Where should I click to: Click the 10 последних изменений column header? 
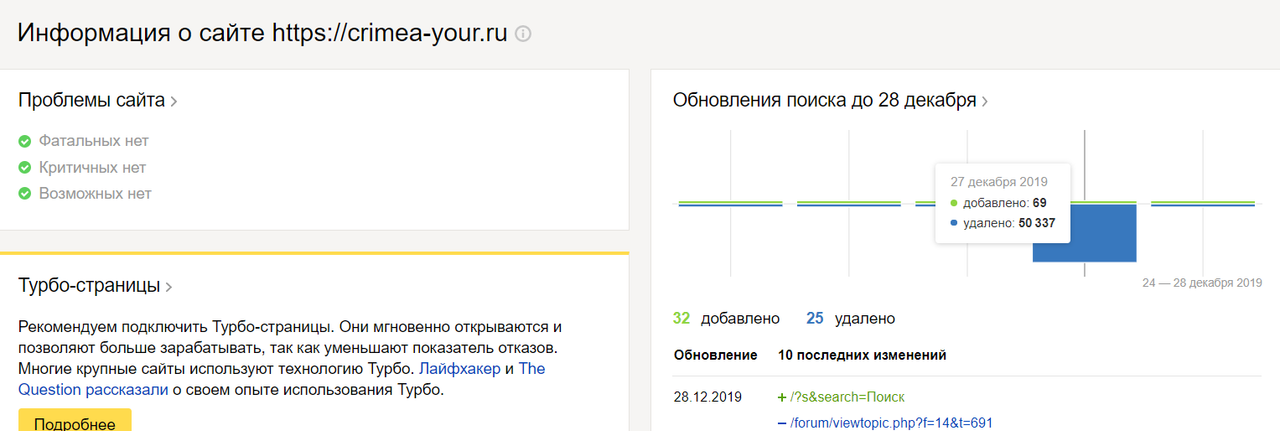pyautogui.click(x=862, y=355)
